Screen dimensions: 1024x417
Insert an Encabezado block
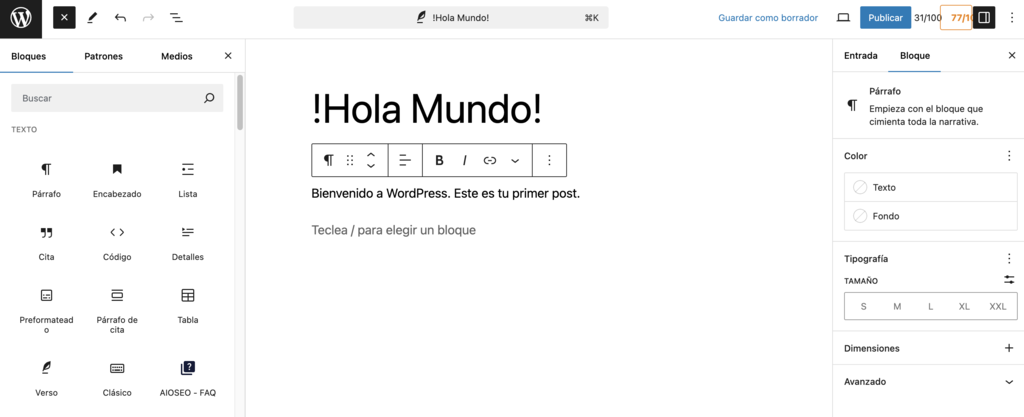tap(117, 181)
